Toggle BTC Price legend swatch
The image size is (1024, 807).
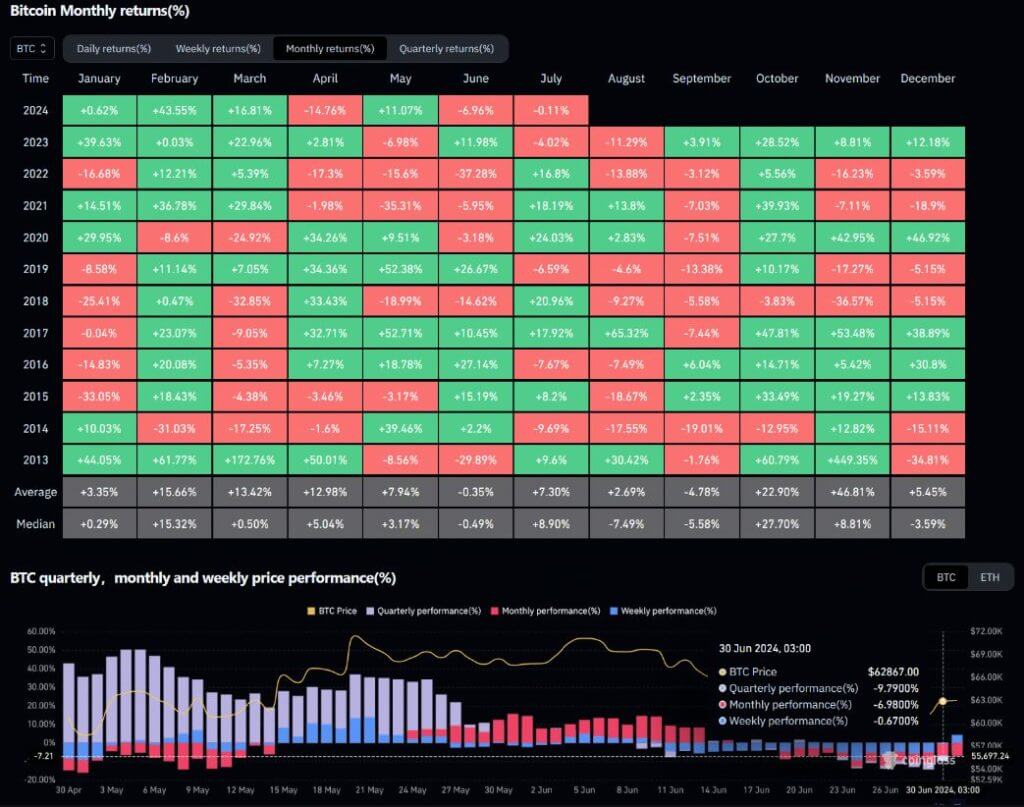coord(312,611)
